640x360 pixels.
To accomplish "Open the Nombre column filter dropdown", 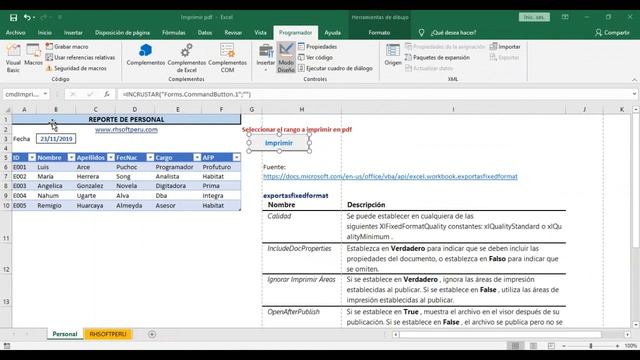I will tap(71, 158).
